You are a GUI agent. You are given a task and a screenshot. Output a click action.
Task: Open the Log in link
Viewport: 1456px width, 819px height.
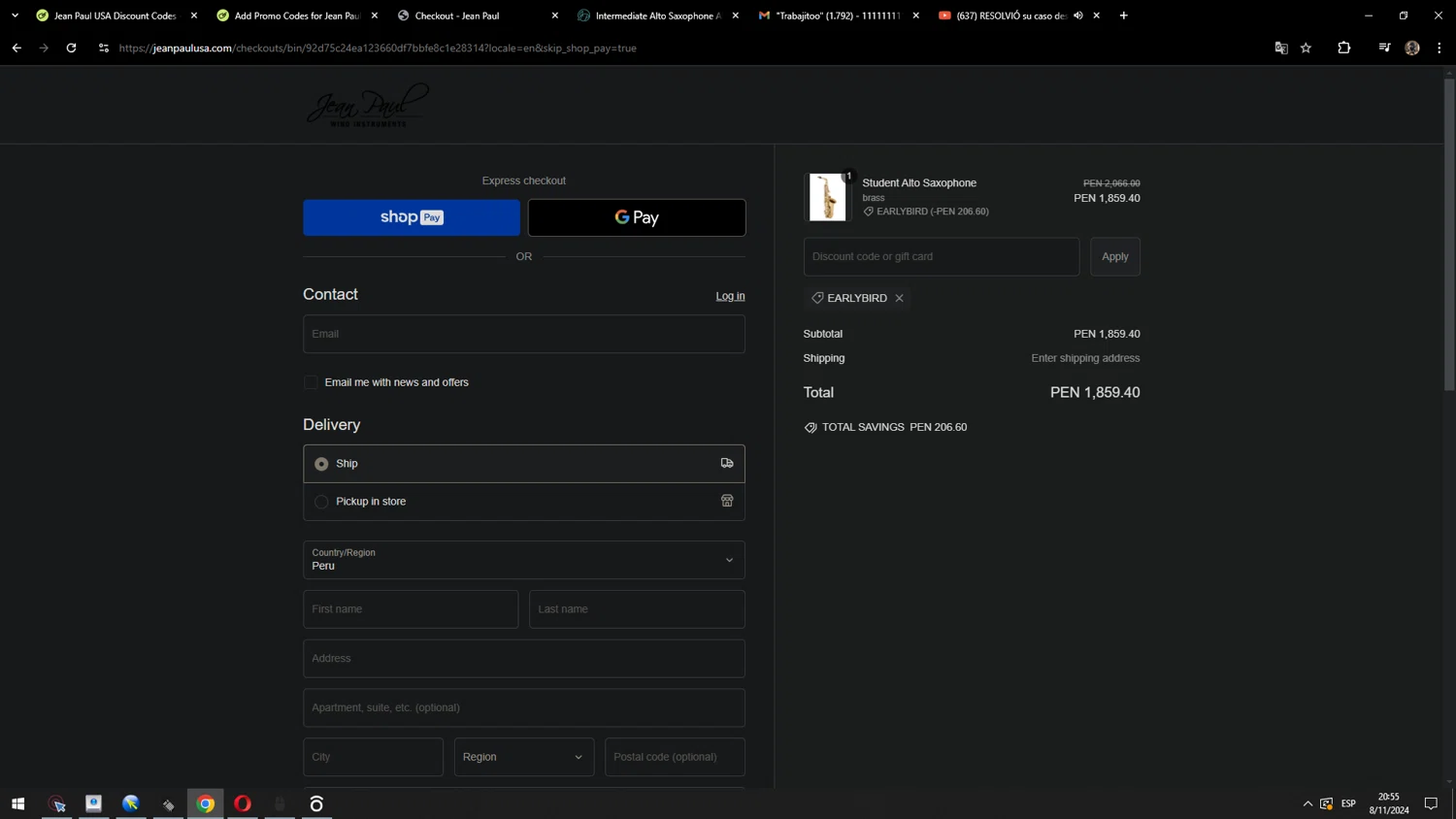point(731,296)
